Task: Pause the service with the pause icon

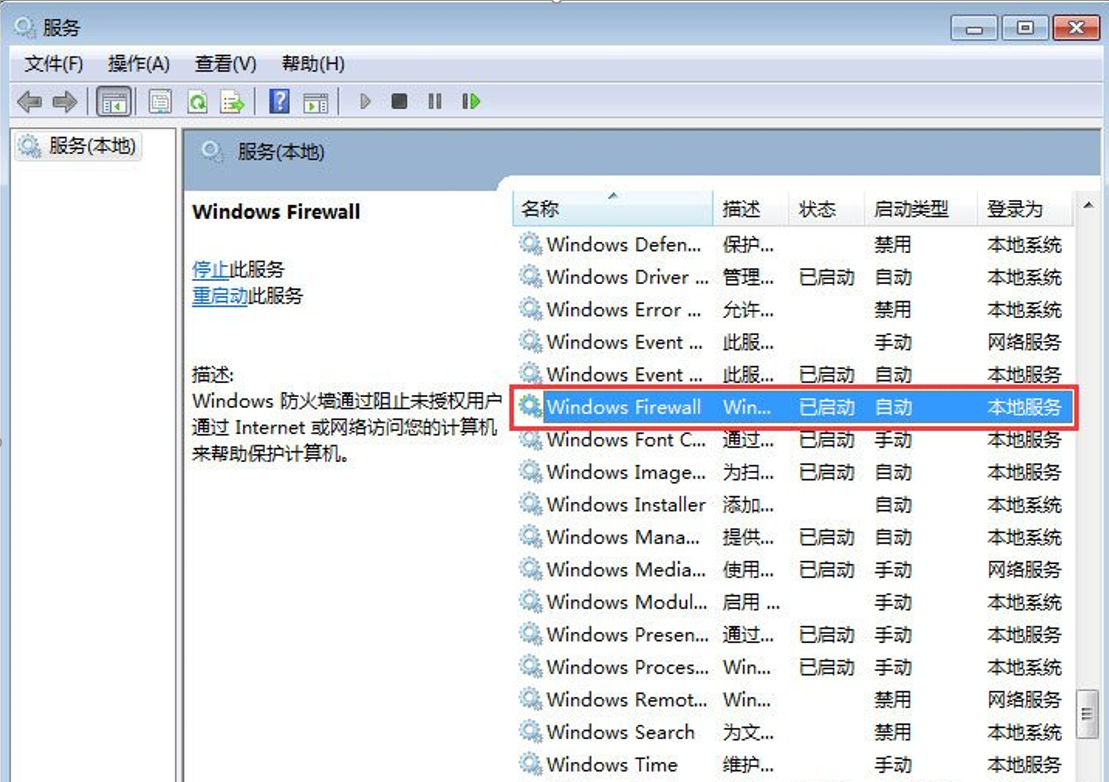Action: 435,101
